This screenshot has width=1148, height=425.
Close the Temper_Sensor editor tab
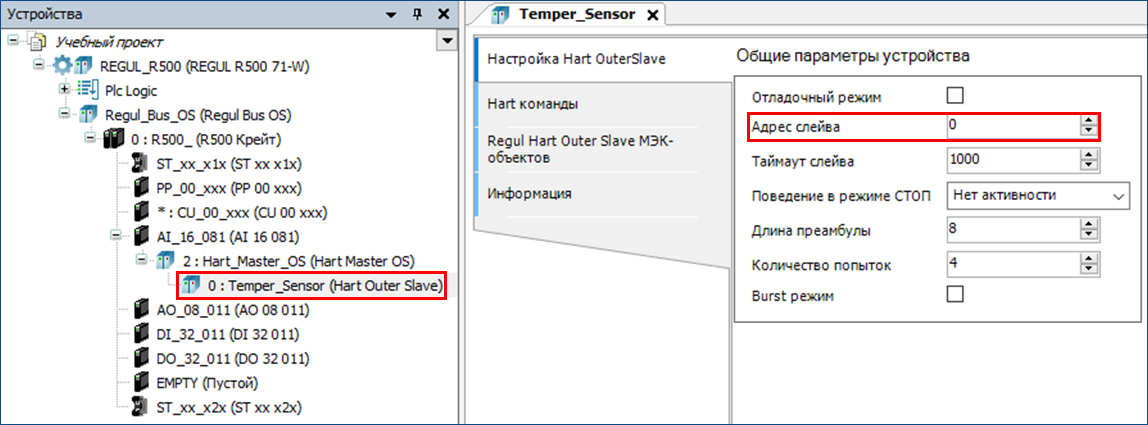[x=653, y=15]
